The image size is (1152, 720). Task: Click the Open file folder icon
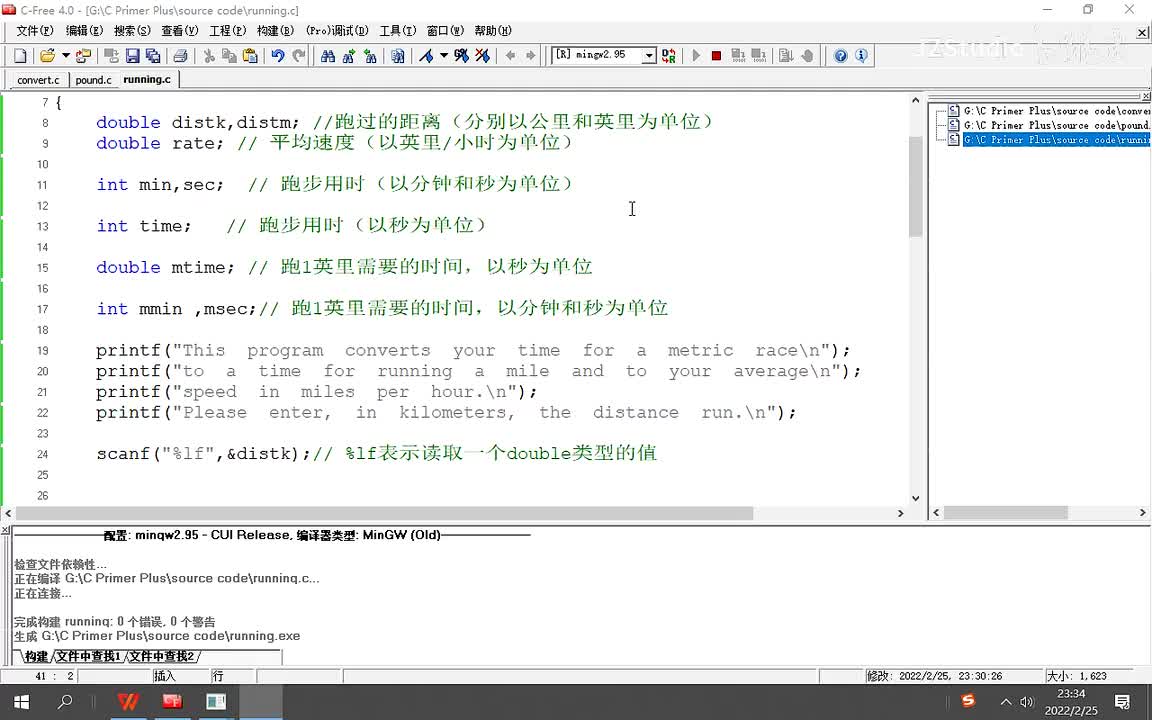[x=47, y=56]
